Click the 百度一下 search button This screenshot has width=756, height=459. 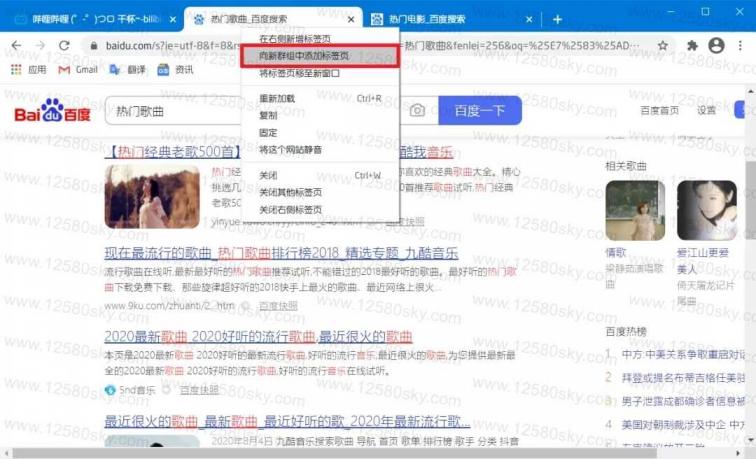480,110
